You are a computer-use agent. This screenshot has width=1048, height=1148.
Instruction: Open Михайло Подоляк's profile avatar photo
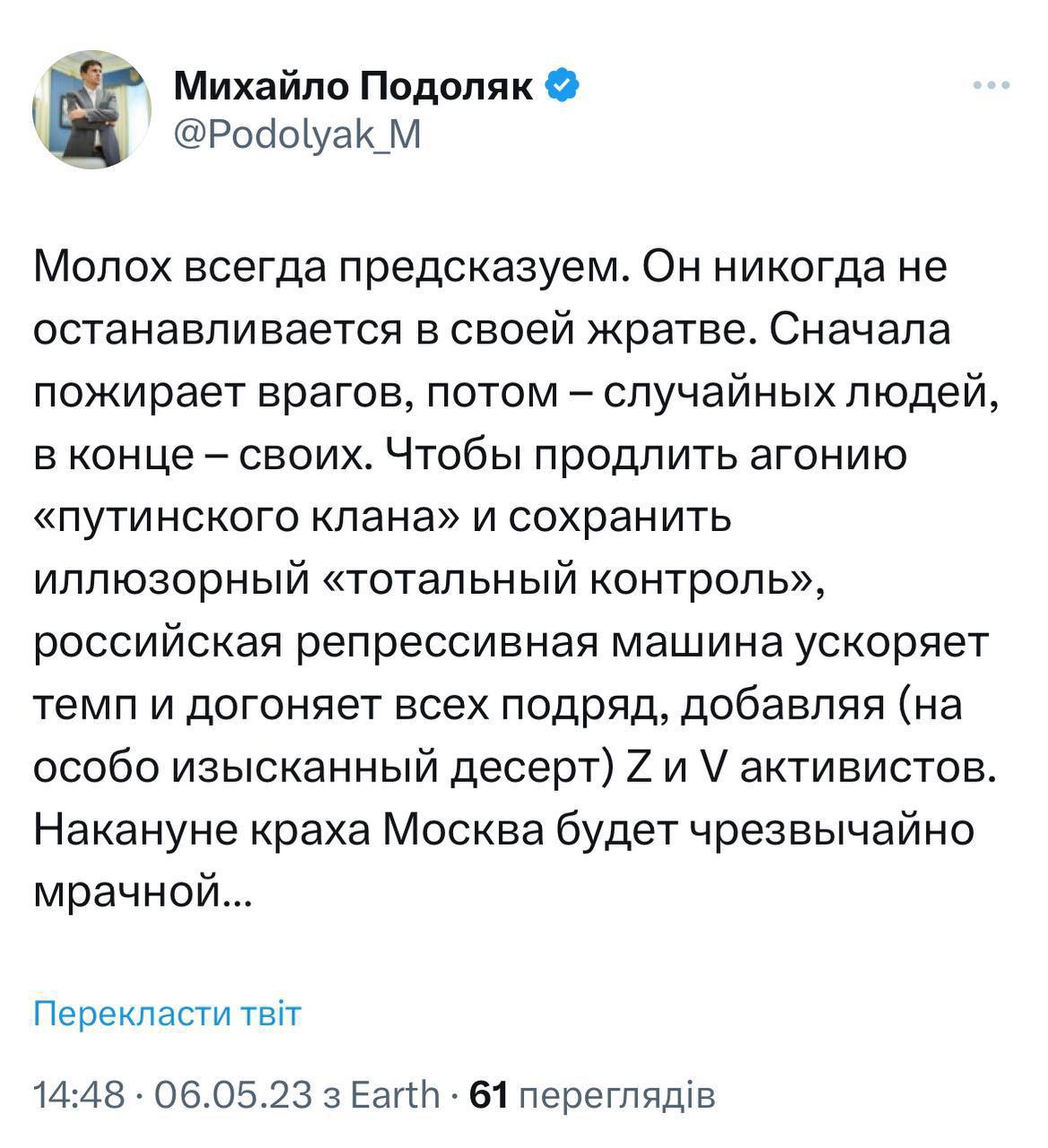(92, 109)
